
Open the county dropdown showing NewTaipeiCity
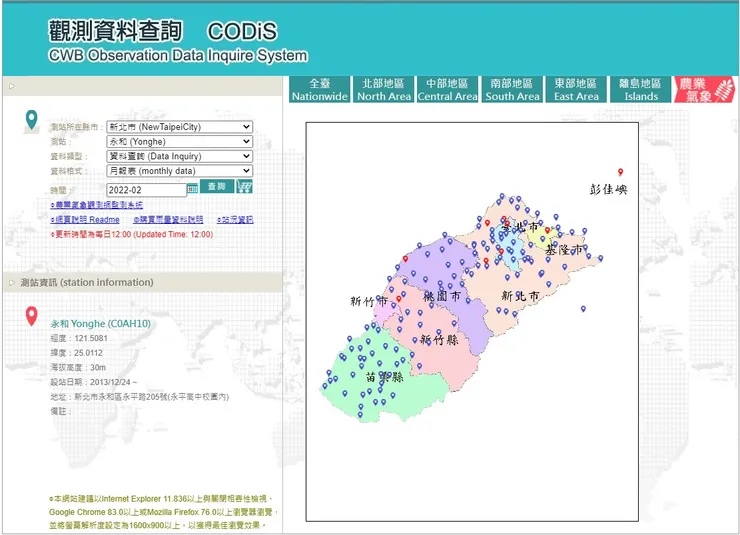(x=179, y=127)
